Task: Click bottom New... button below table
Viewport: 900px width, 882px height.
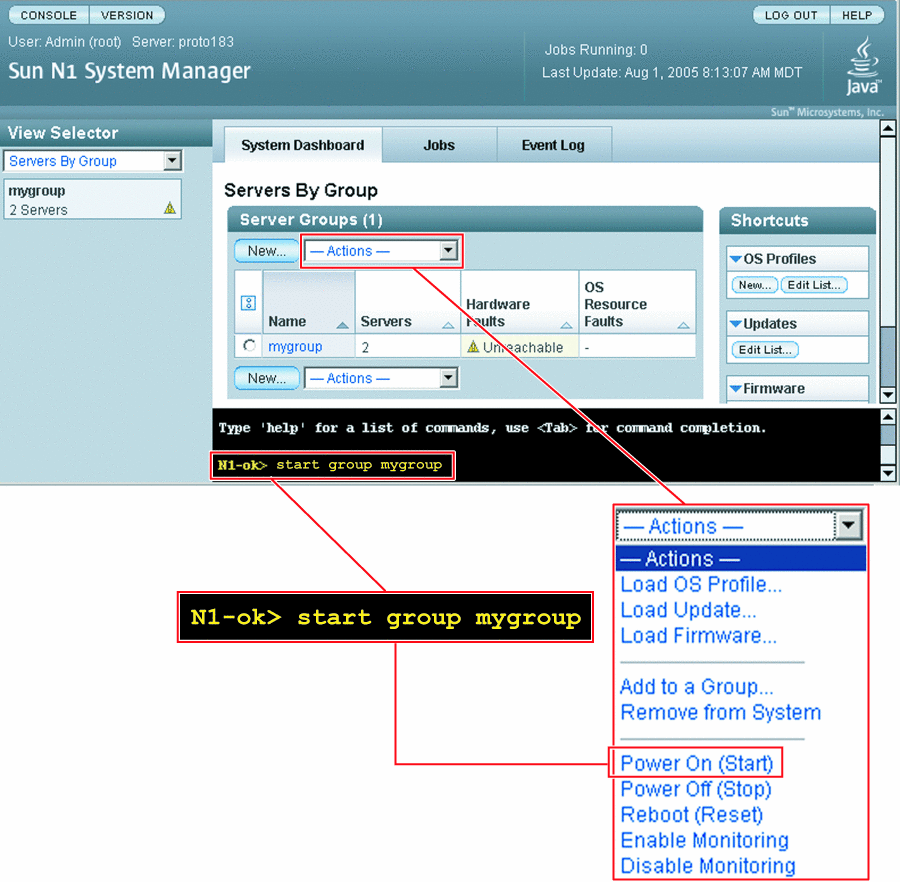Action: (267, 378)
